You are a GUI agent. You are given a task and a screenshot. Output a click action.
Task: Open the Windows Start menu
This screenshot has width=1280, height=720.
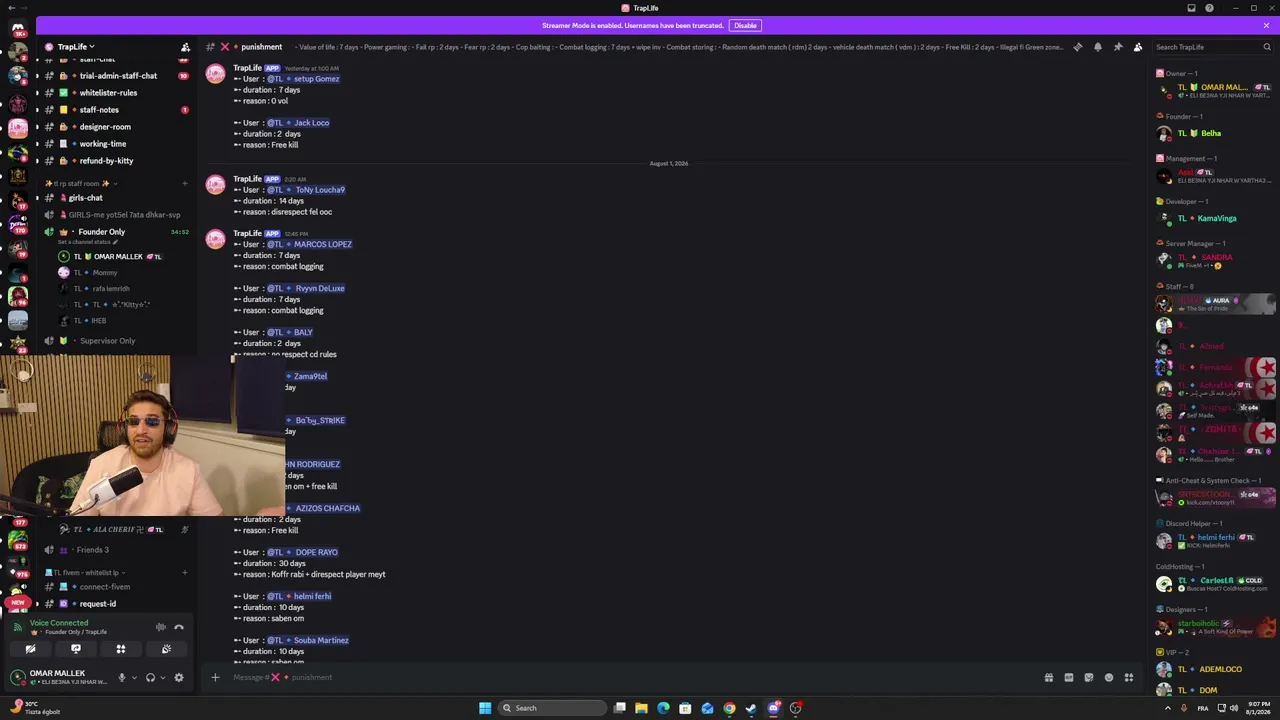click(x=485, y=708)
